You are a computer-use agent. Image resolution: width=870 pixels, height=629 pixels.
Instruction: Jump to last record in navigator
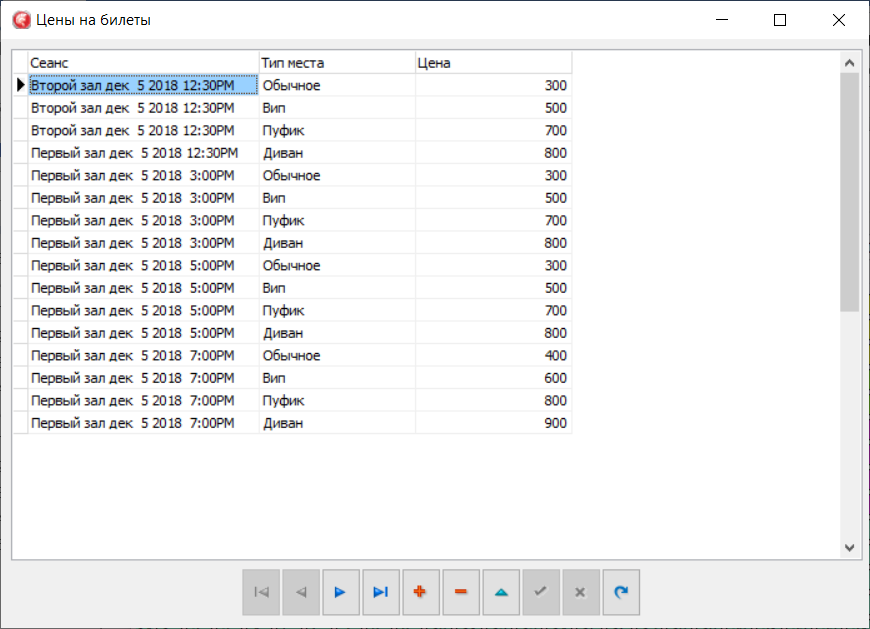click(381, 592)
